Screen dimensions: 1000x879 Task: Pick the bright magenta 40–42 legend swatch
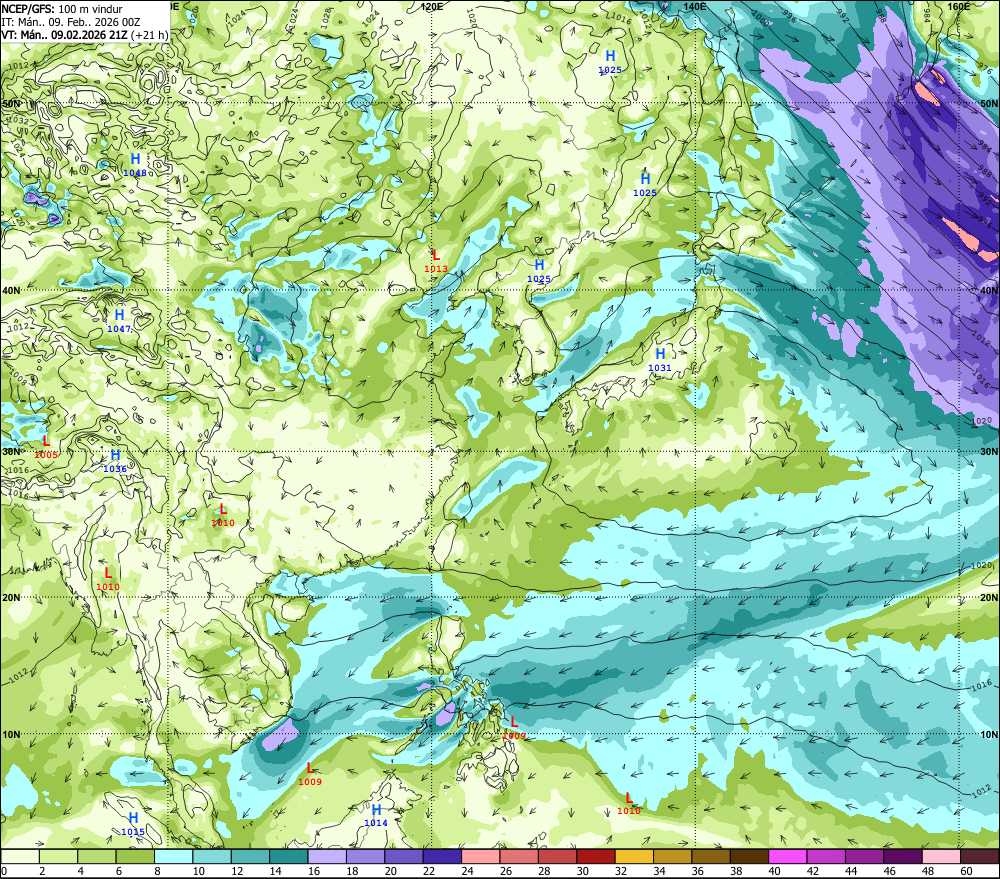tap(787, 856)
